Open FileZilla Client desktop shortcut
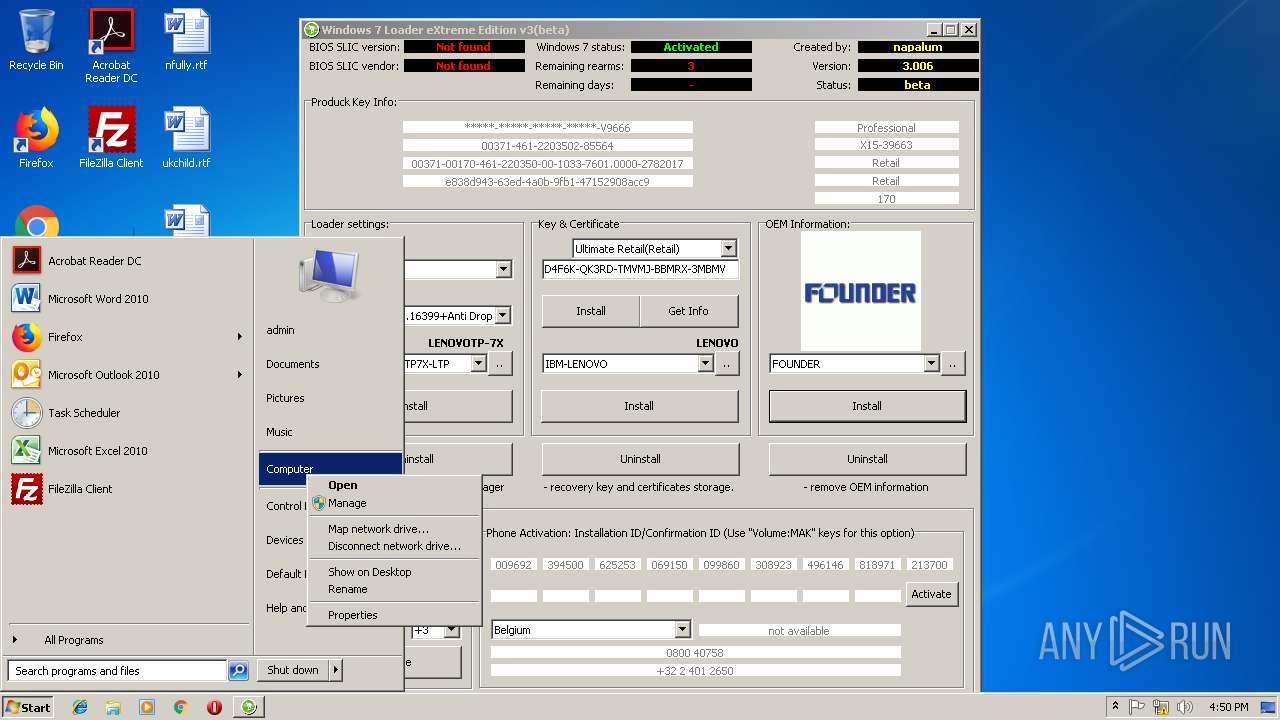Screen dimensions: 1280x720 (111, 138)
